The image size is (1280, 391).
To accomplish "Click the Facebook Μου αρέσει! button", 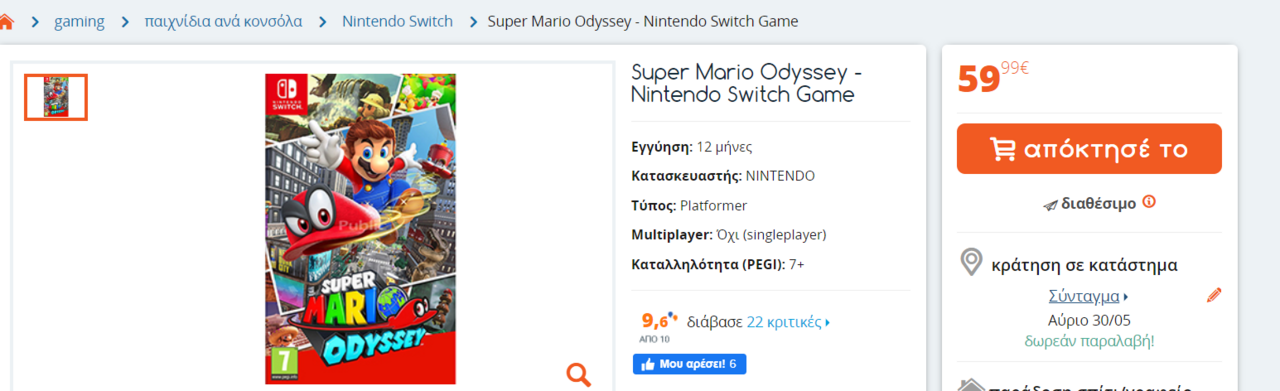I will 689,364.
